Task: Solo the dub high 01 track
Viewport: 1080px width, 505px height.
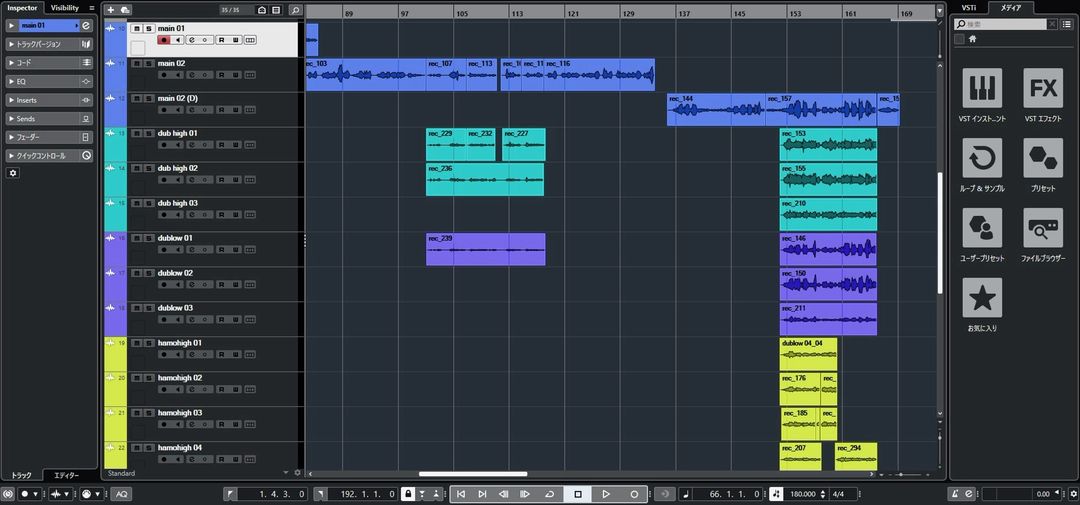Action: pyautogui.click(x=148, y=133)
